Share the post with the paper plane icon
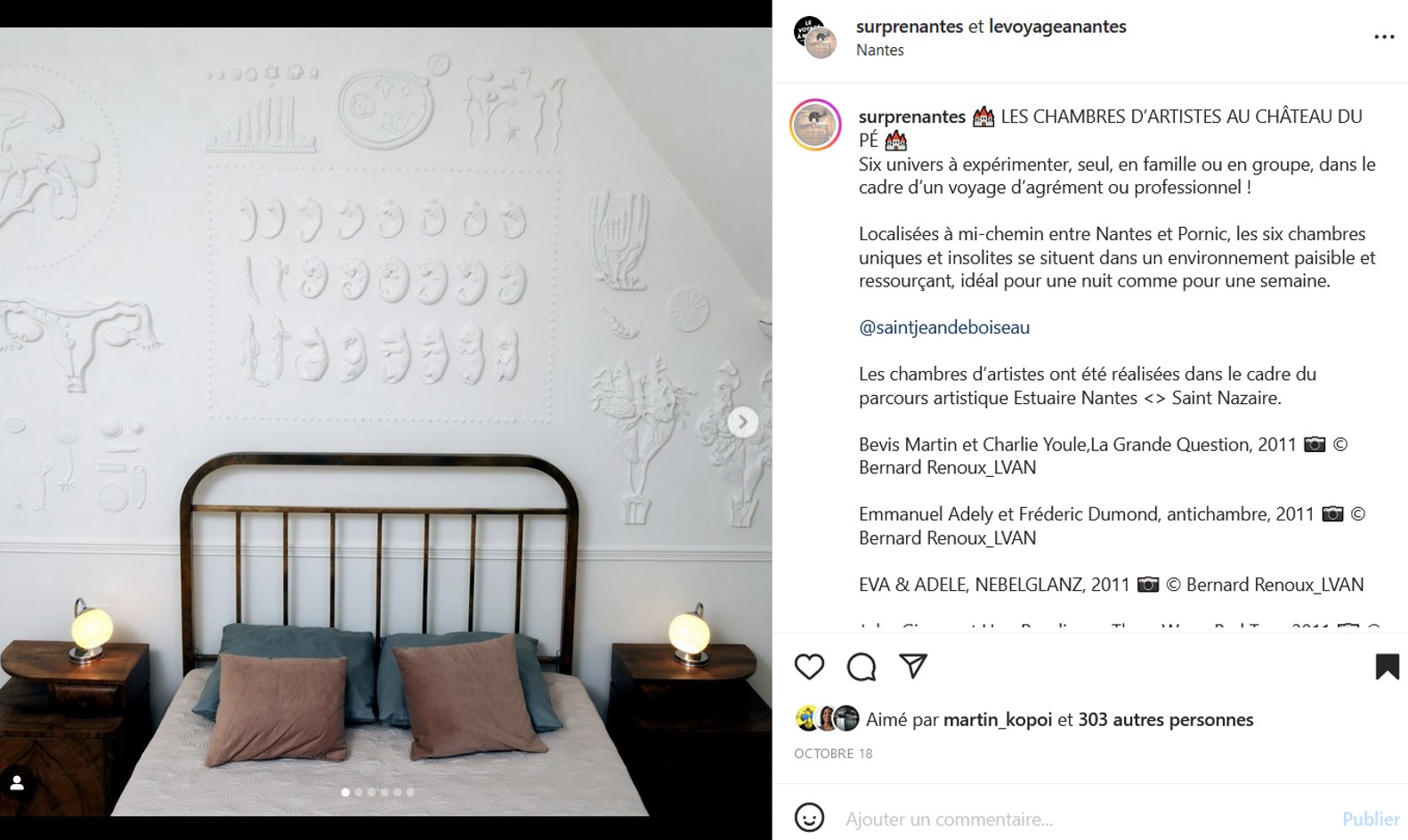Image resolution: width=1408 pixels, height=840 pixels. tap(913, 666)
